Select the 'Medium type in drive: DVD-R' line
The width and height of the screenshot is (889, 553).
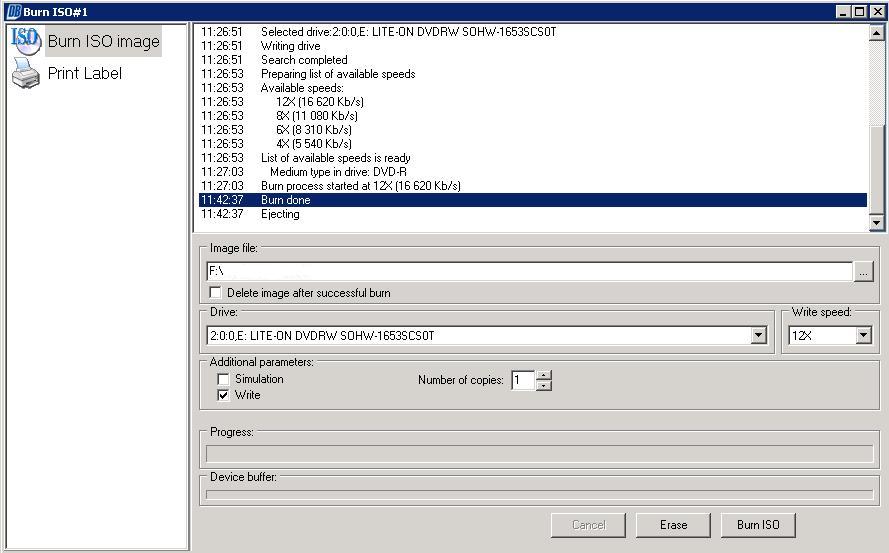pos(533,172)
